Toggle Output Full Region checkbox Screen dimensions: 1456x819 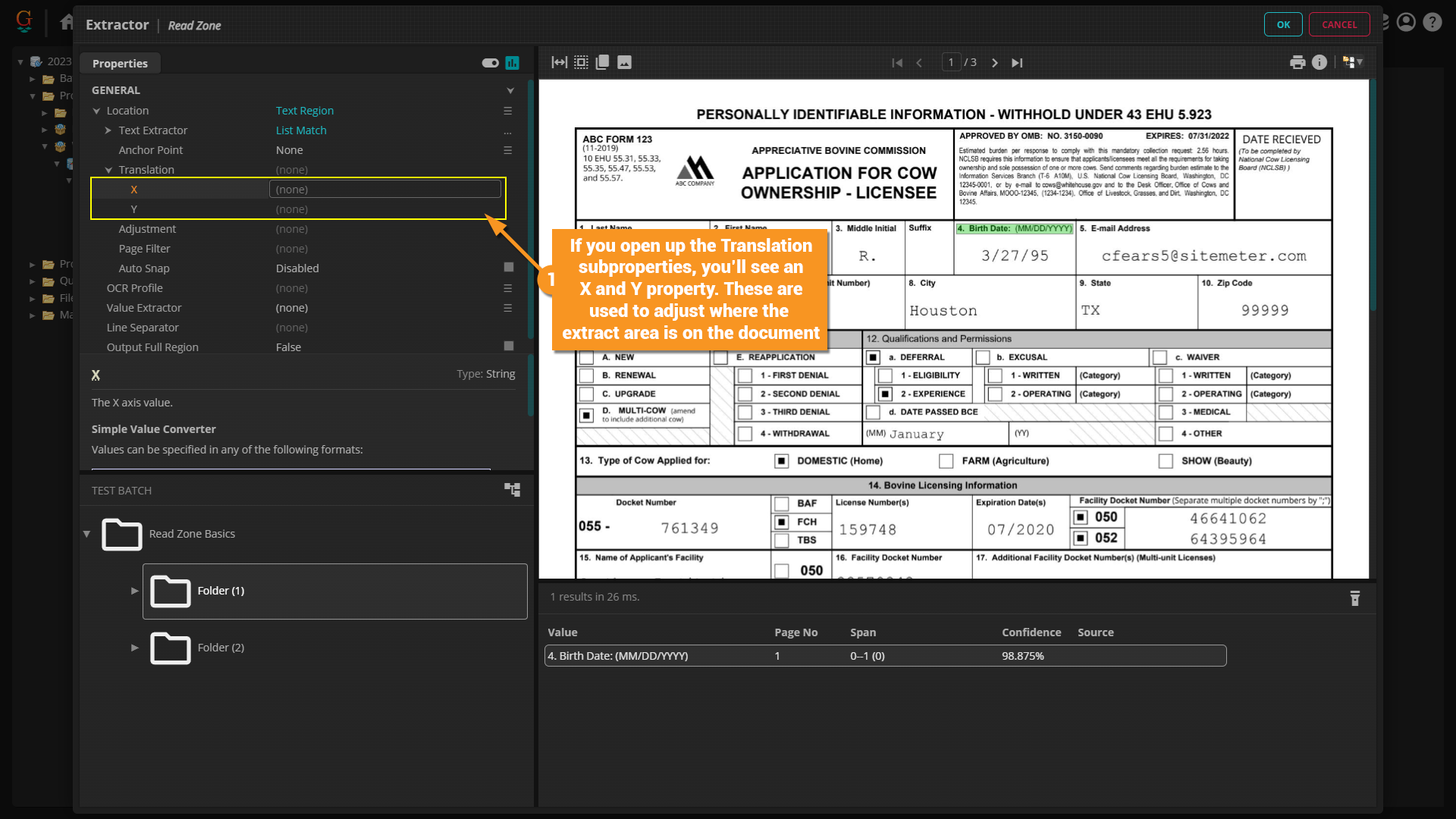pyautogui.click(x=509, y=346)
